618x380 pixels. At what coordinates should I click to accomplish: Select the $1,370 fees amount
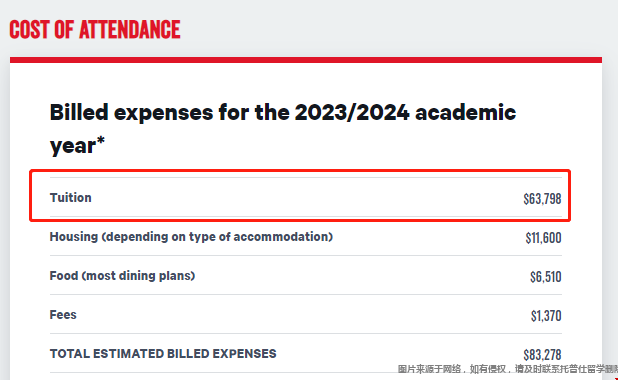click(546, 316)
